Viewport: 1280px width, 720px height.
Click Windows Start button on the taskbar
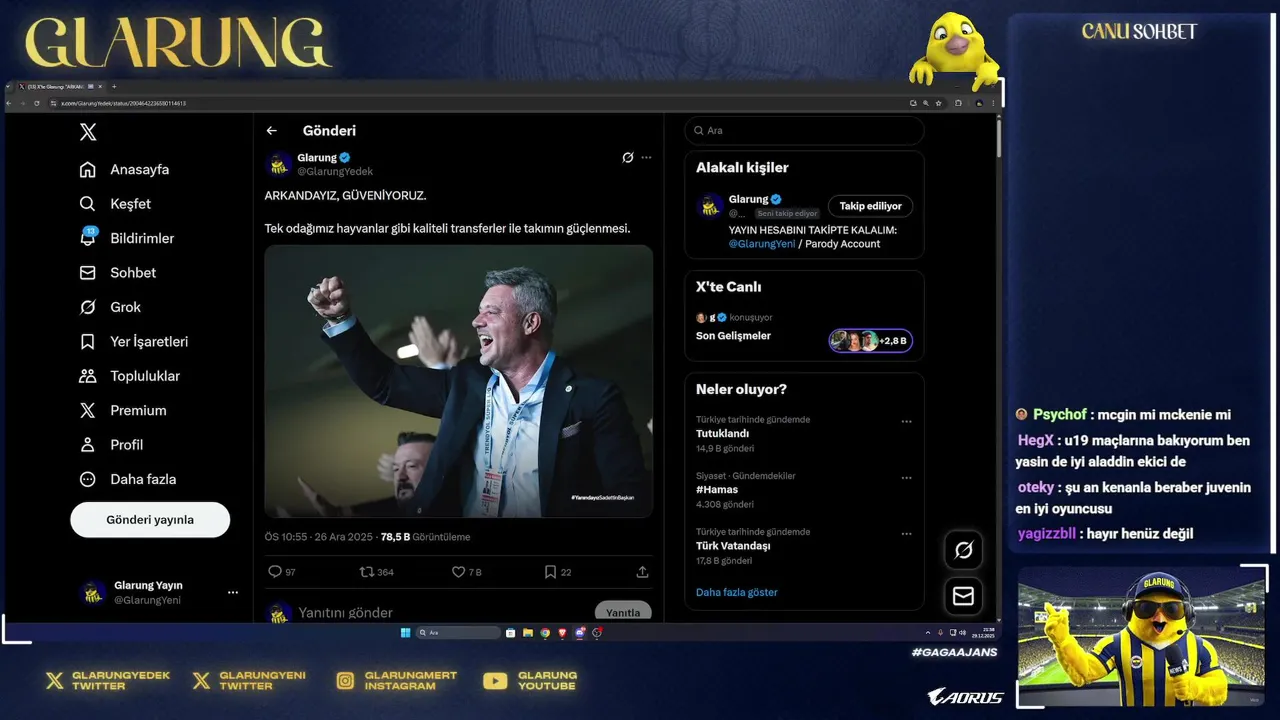405,632
